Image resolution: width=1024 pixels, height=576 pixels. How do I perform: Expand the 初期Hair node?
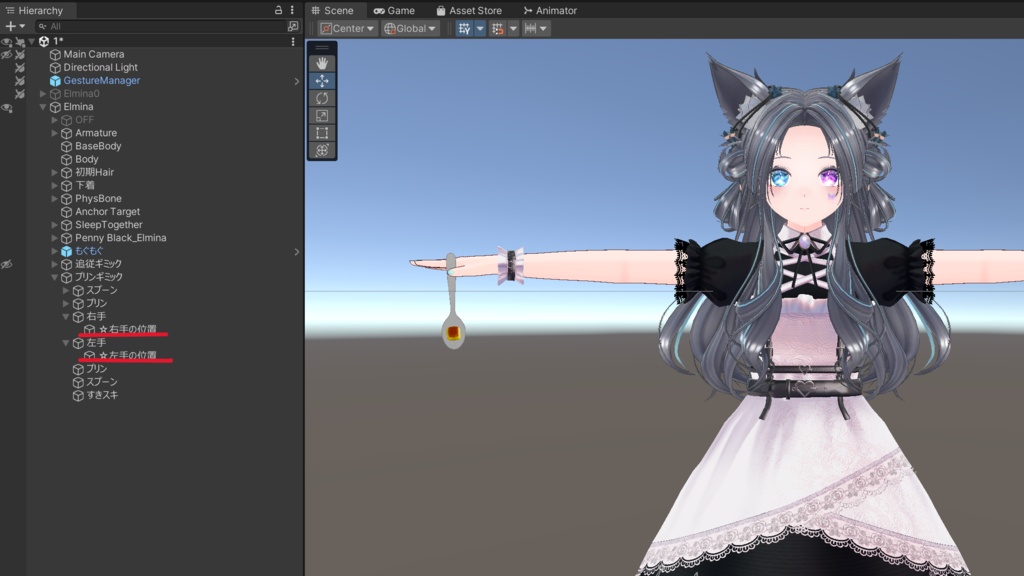pos(54,172)
